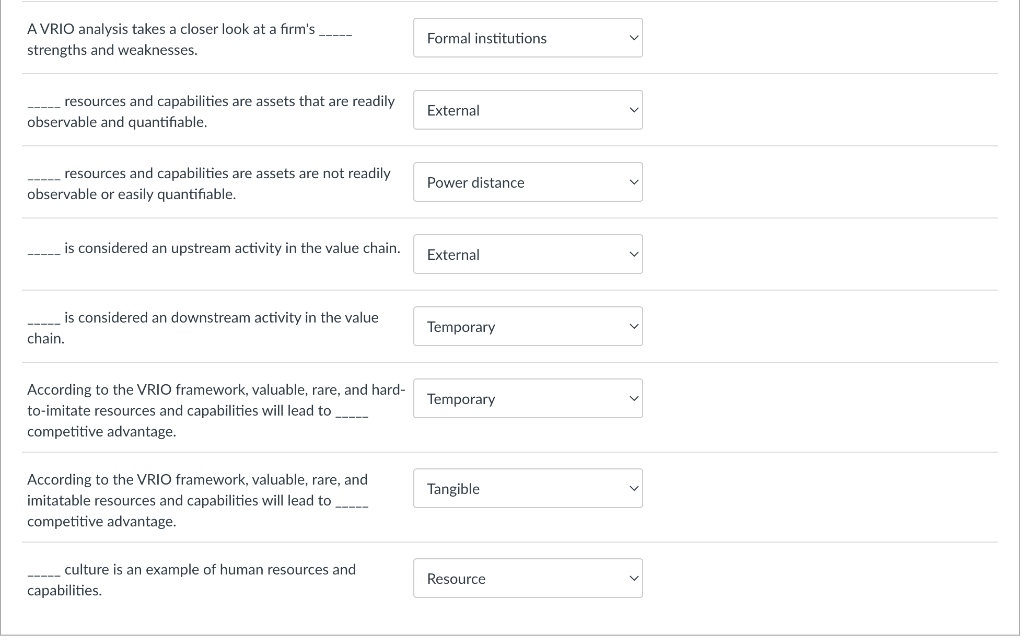Image resolution: width=1024 pixels, height=644 pixels.
Task: Click the "valuable, rare, and hard-to-imitate" prompt text
Action: 215,410
